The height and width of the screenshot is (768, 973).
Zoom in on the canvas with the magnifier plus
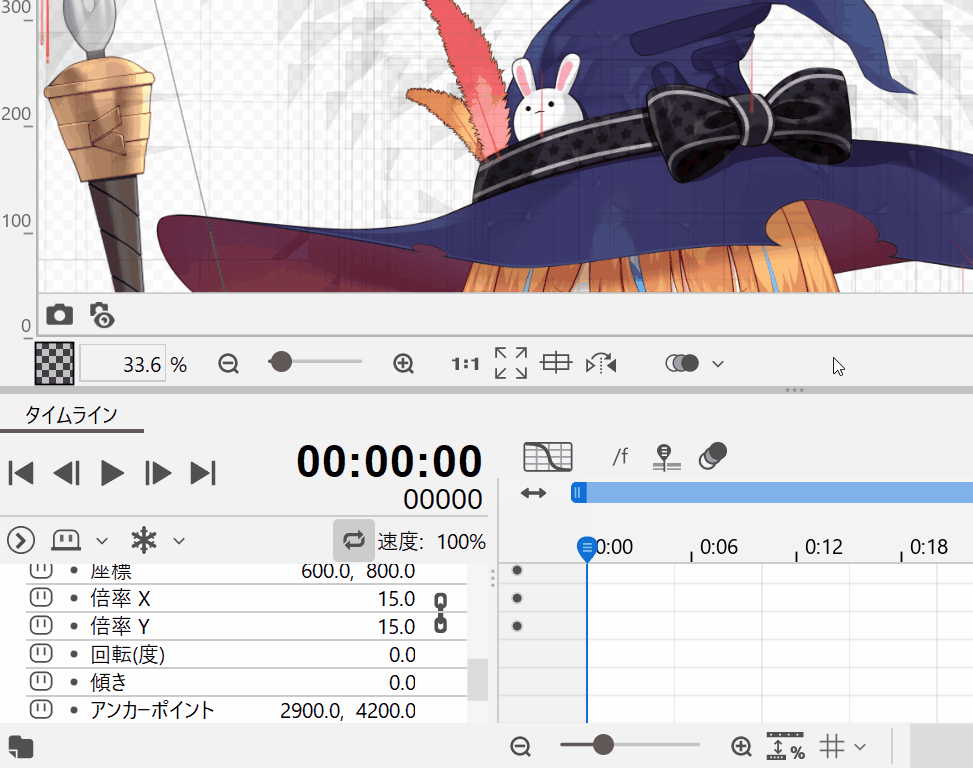pos(404,364)
